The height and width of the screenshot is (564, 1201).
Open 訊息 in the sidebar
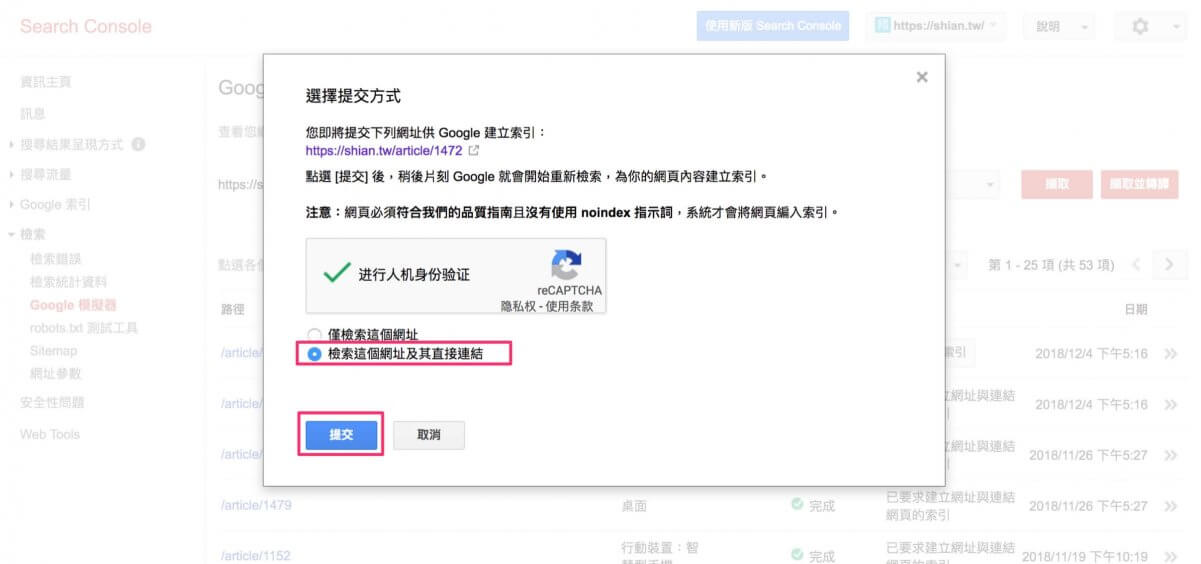[x=33, y=113]
